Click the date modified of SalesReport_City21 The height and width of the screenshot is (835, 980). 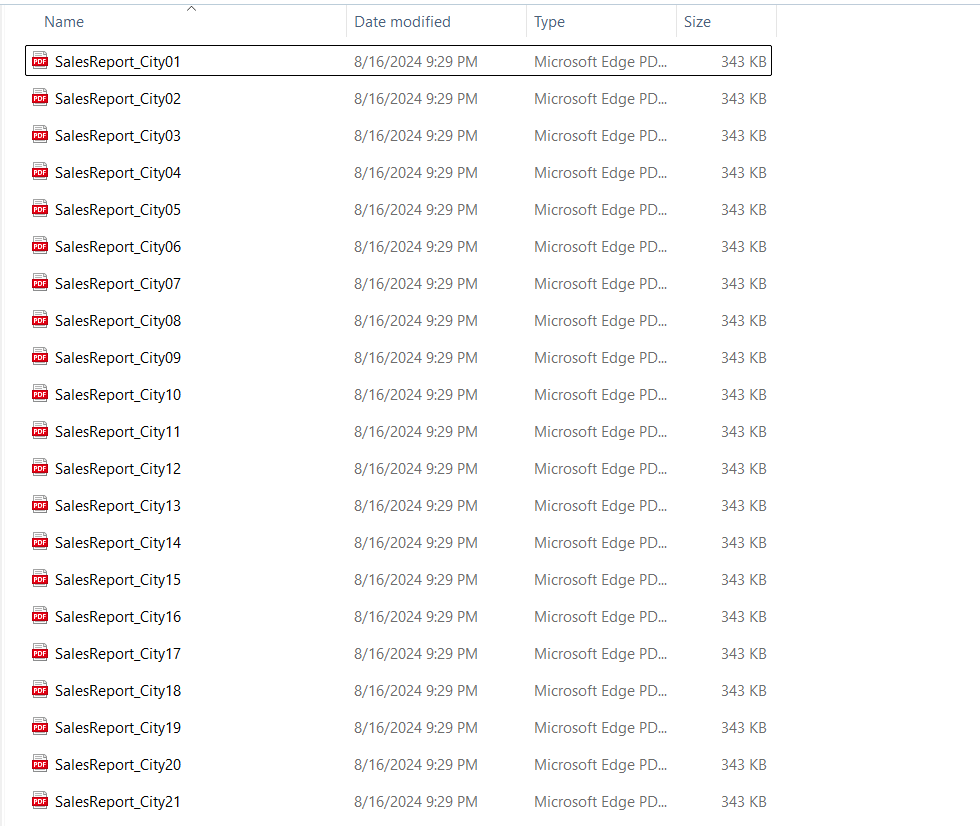pos(416,801)
